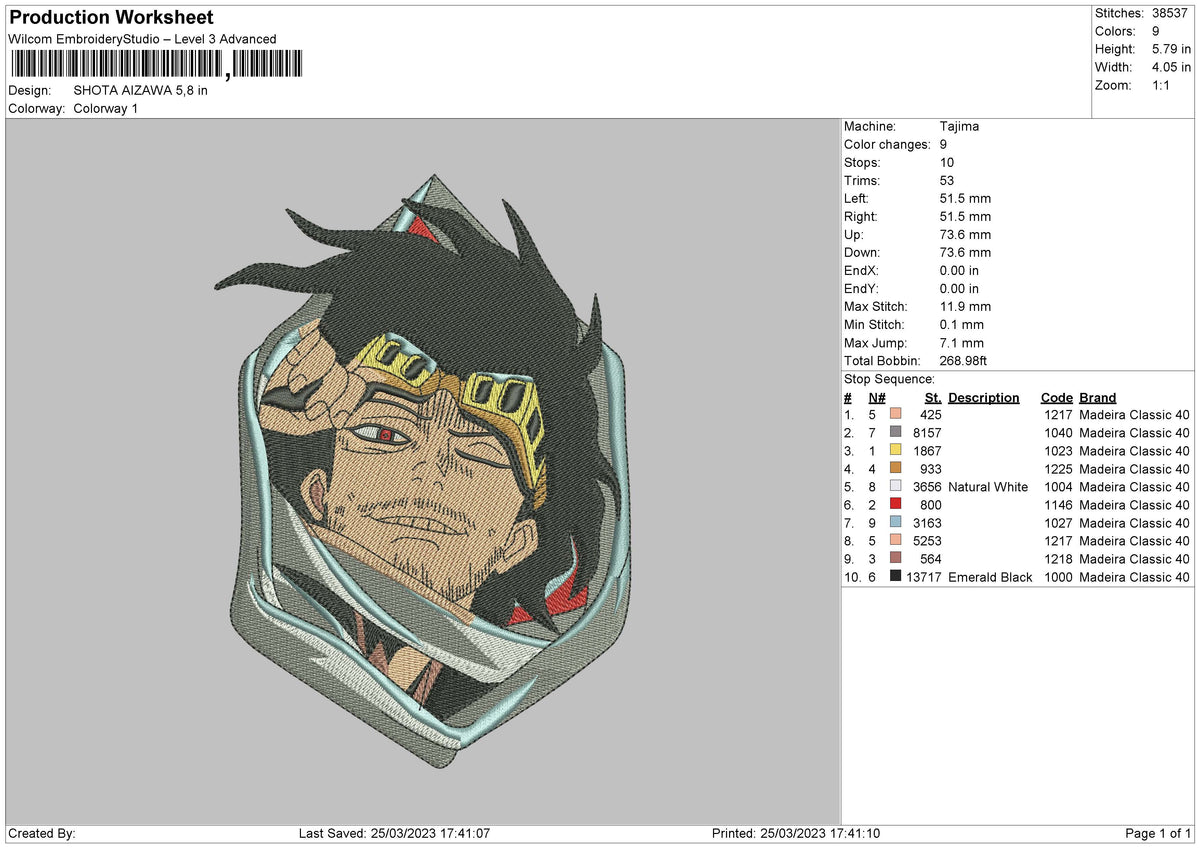Click the Page 1 of 1 footer text

(1158, 834)
